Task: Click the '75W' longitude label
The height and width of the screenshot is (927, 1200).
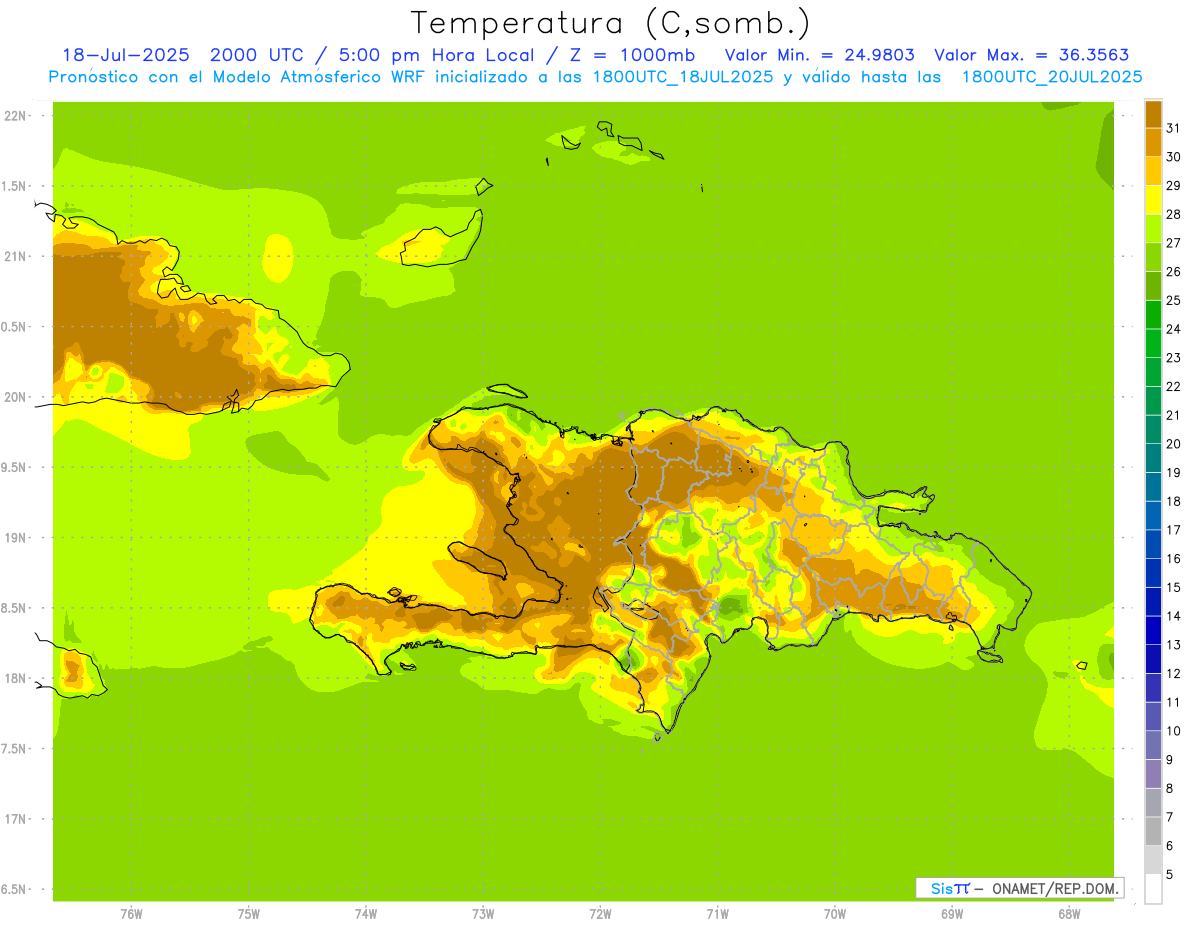Action: [x=248, y=914]
